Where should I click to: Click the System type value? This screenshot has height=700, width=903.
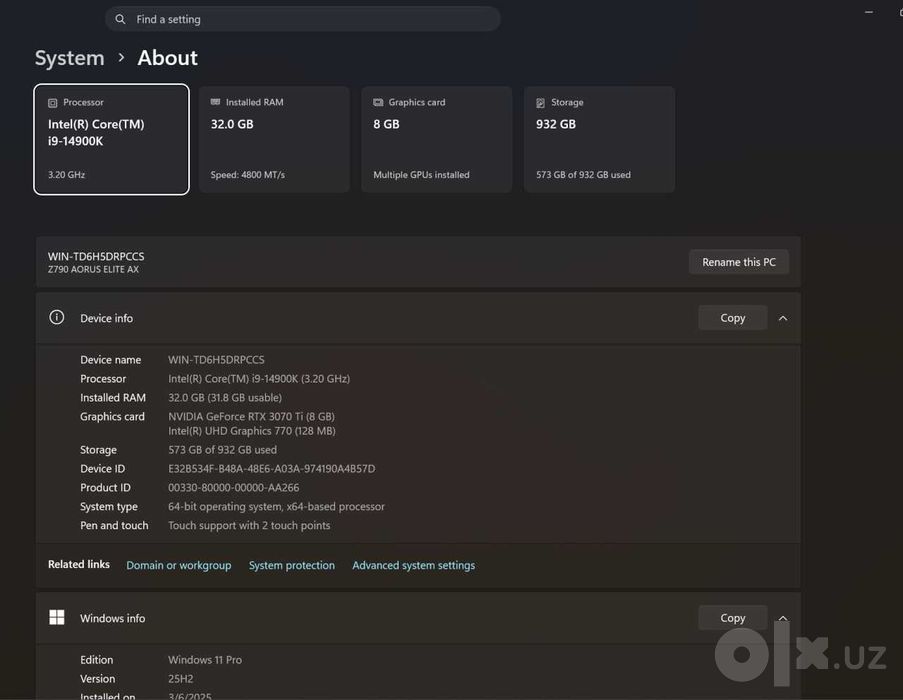coord(276,507)
